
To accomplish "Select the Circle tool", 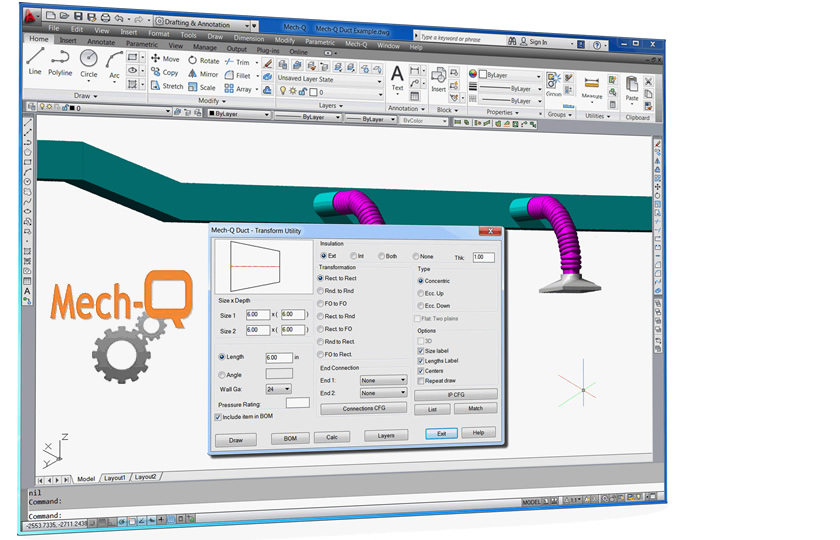I will pyautogui.click(x=88, y=63).
